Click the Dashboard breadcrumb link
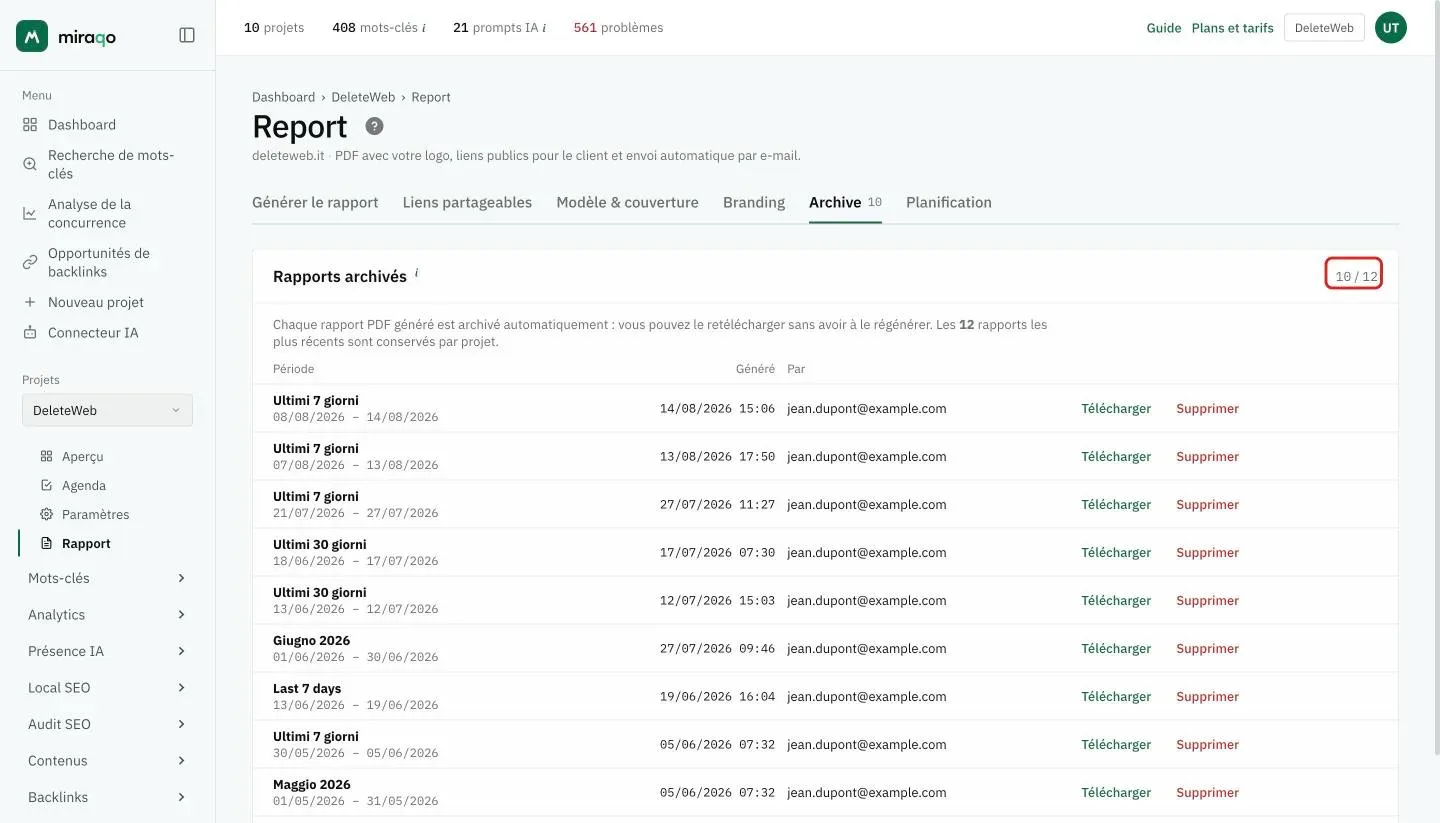The width and height of the screenshot is (1440, 823). [x=283, y=97]
